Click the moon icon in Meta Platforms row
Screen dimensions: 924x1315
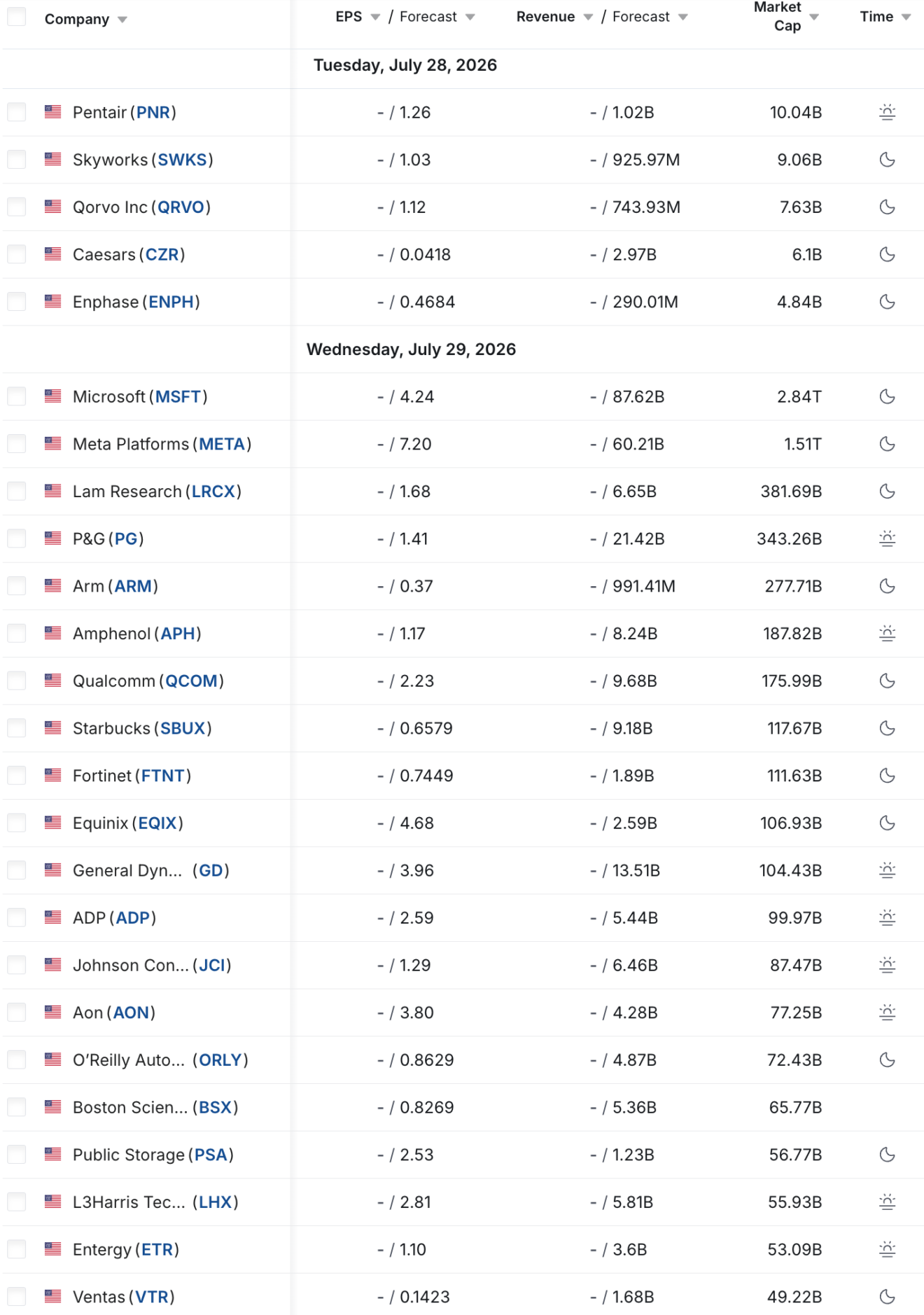pos(887,444)
